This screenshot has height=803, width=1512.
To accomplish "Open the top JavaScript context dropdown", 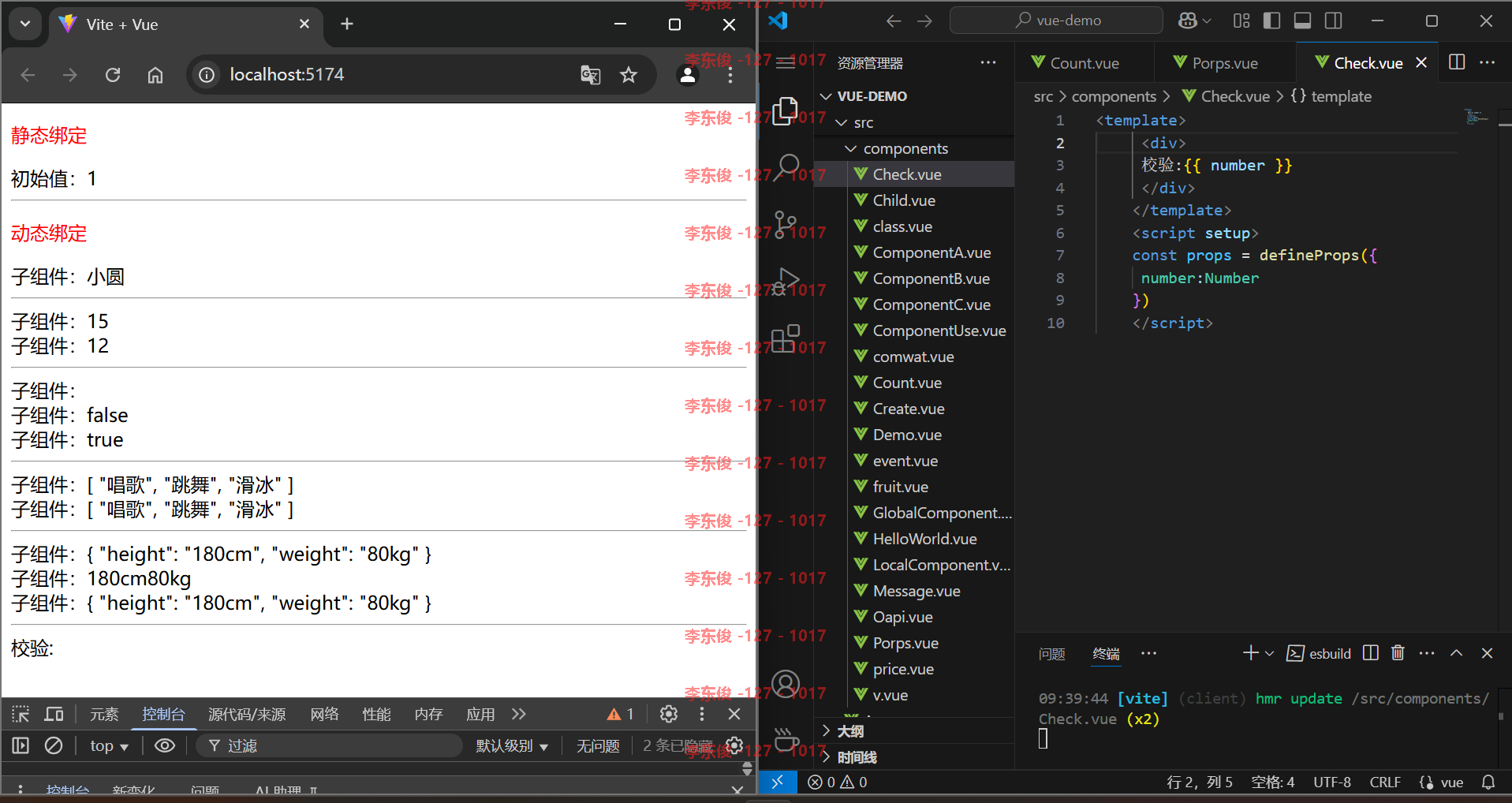I will [109, 745].
